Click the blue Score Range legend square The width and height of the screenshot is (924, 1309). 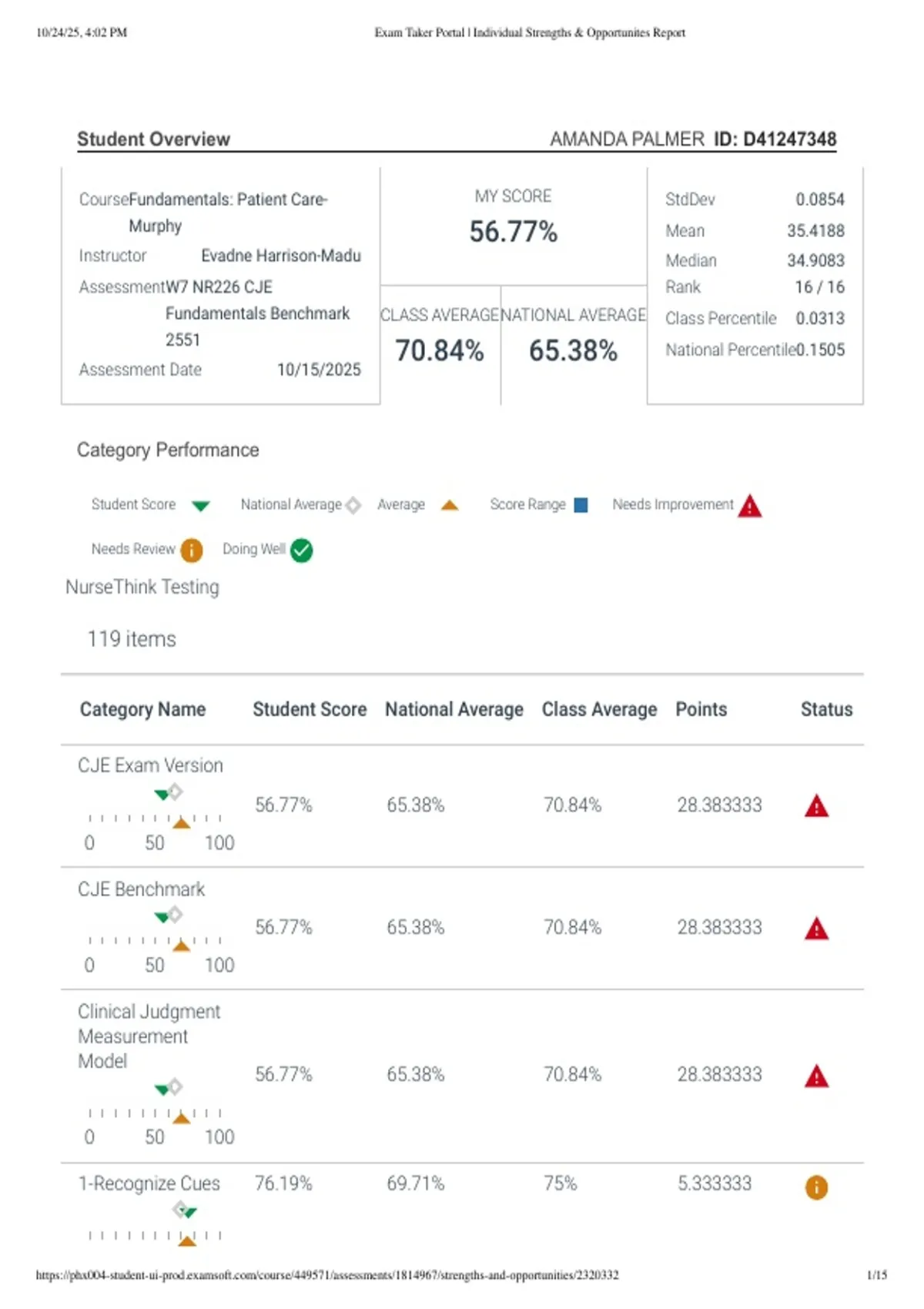(x=581, y=505)
